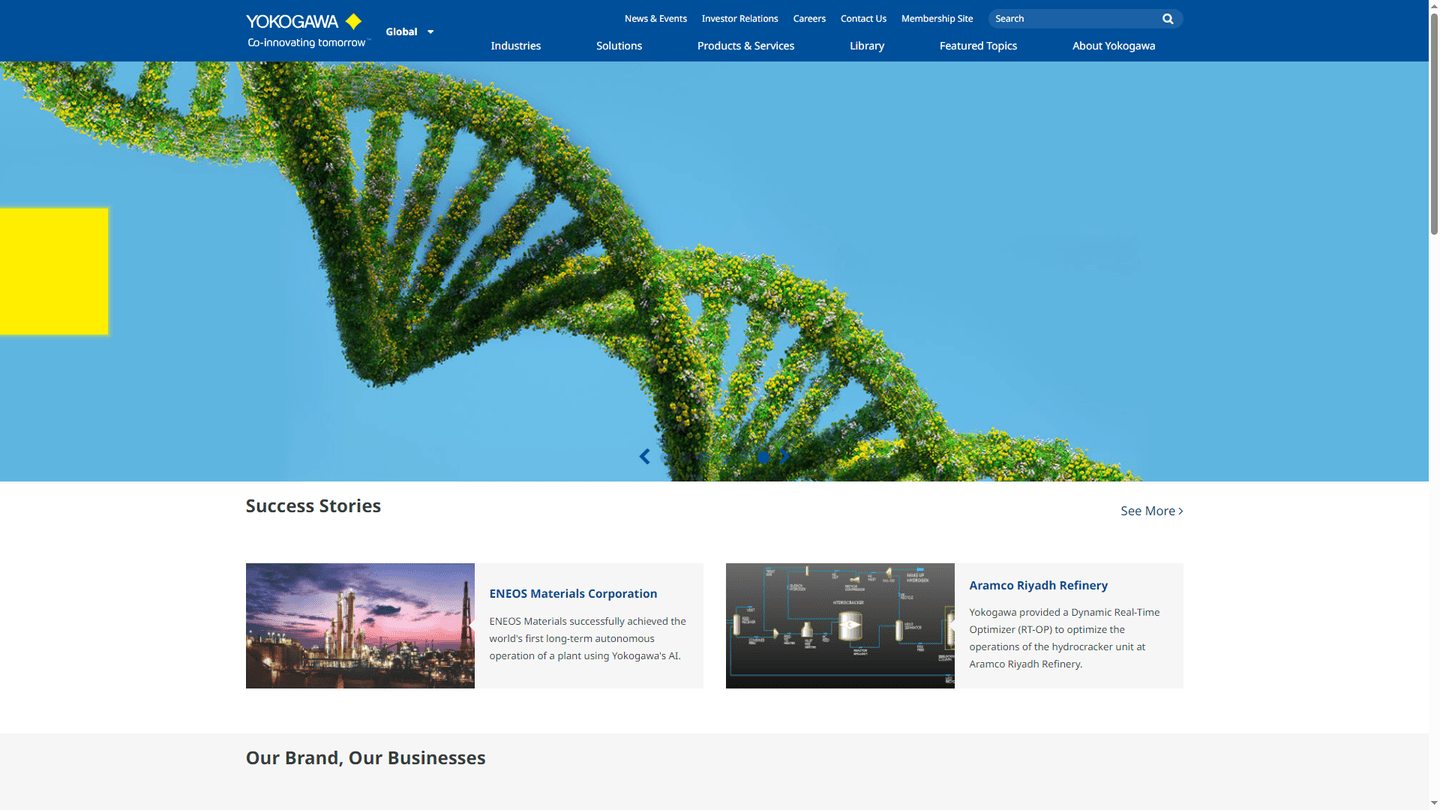Click the Aramco hydrocracker diagram thumbnail
Viewport: 1440px width, 810px height.
coord(840,626)
